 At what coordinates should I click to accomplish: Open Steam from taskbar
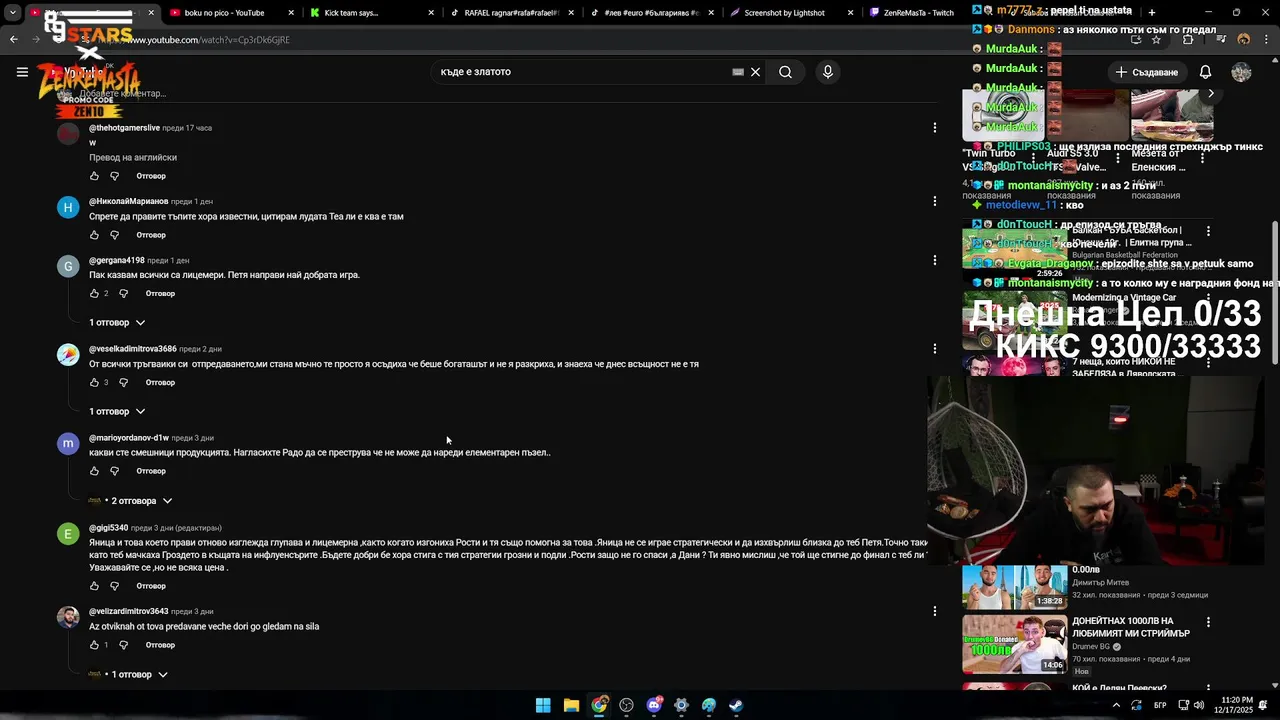[736, 705]
